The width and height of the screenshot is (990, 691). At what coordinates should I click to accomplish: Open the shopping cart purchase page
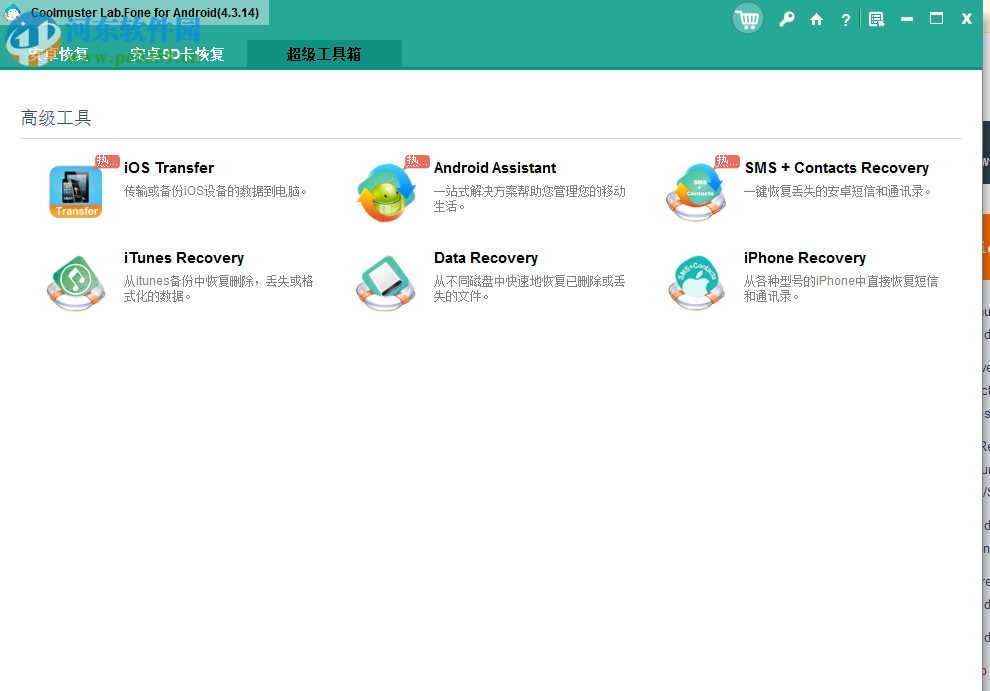pyautogui.click(x=747, y=18)
